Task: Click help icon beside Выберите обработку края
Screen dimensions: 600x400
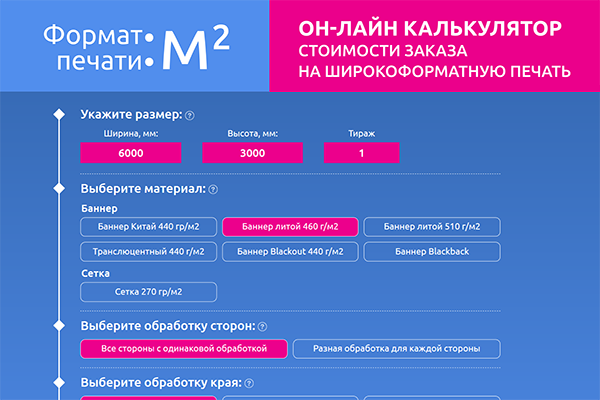Action: (248, 384)
